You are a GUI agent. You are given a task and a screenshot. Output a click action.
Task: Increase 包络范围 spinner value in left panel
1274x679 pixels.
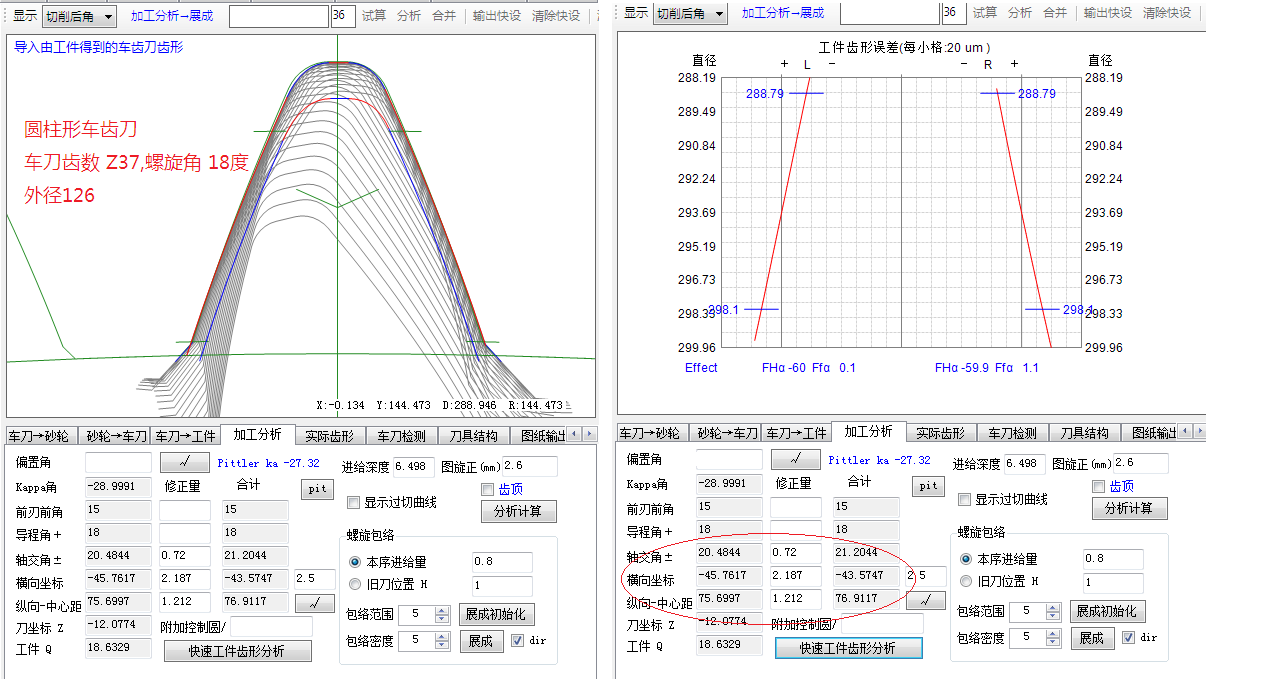coord(441,609)
